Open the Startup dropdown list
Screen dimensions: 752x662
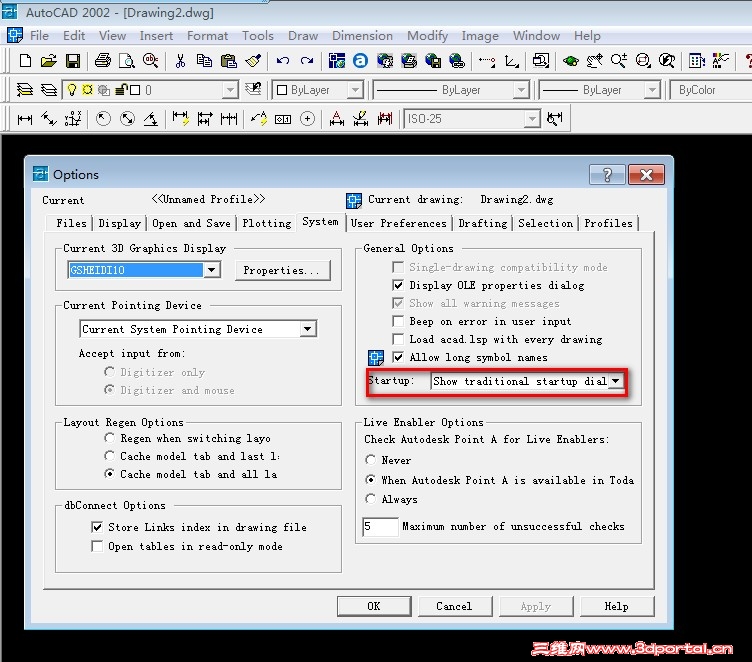pyautogui.click(x=616, y=381)
